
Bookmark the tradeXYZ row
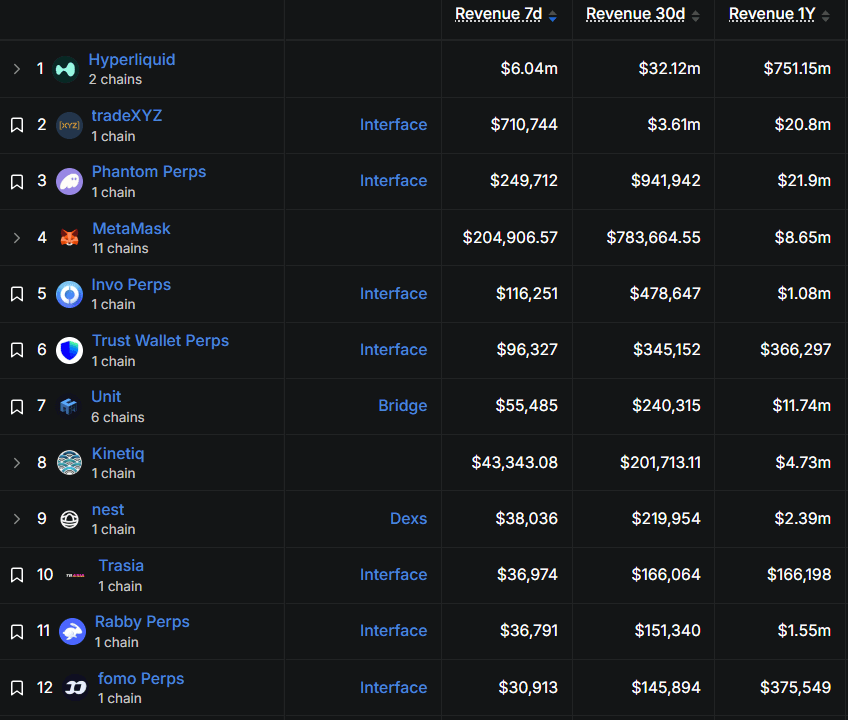(17, 125)
